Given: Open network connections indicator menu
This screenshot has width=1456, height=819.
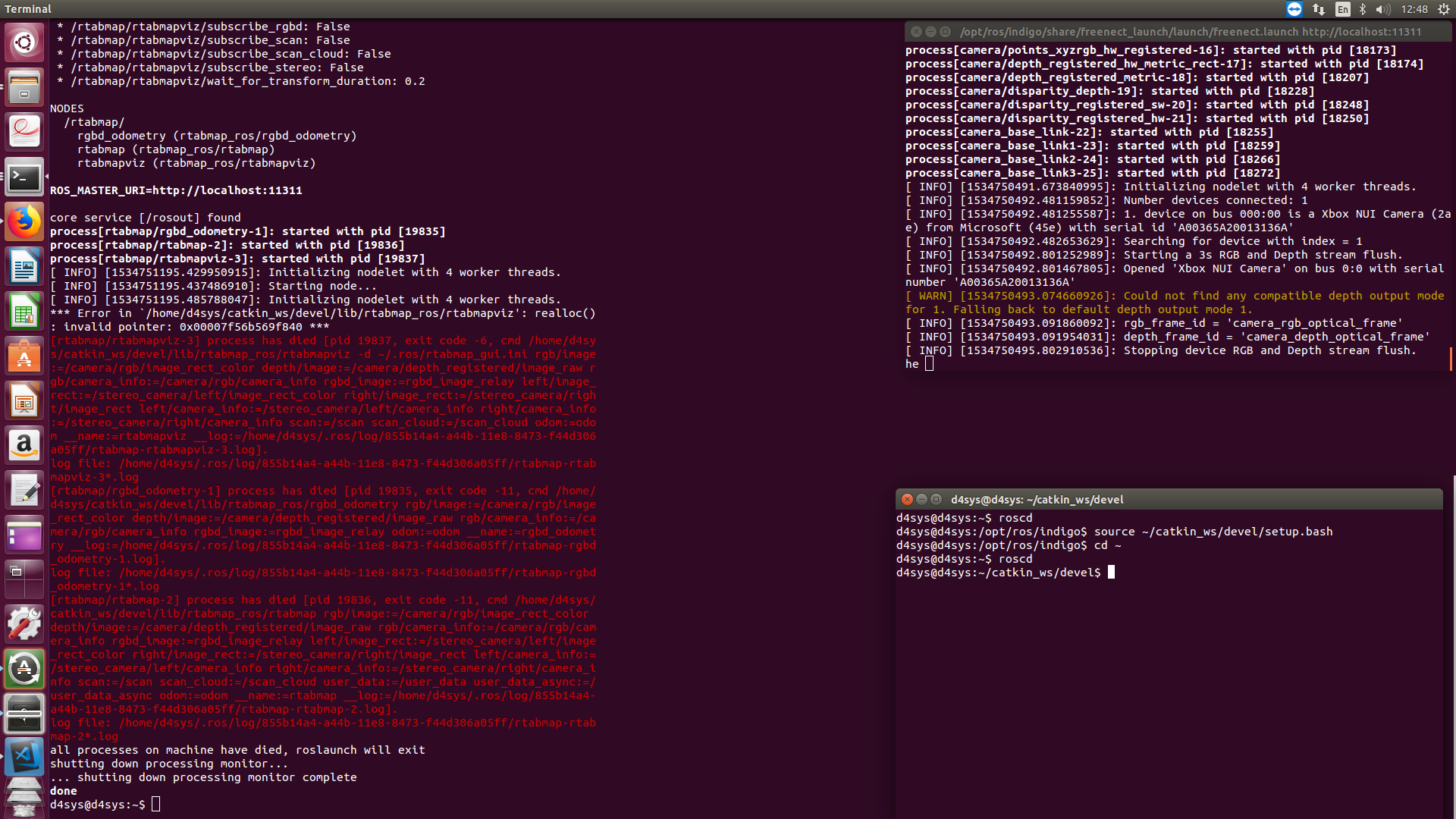Looking at the screenshot, I should [1319, 9].
